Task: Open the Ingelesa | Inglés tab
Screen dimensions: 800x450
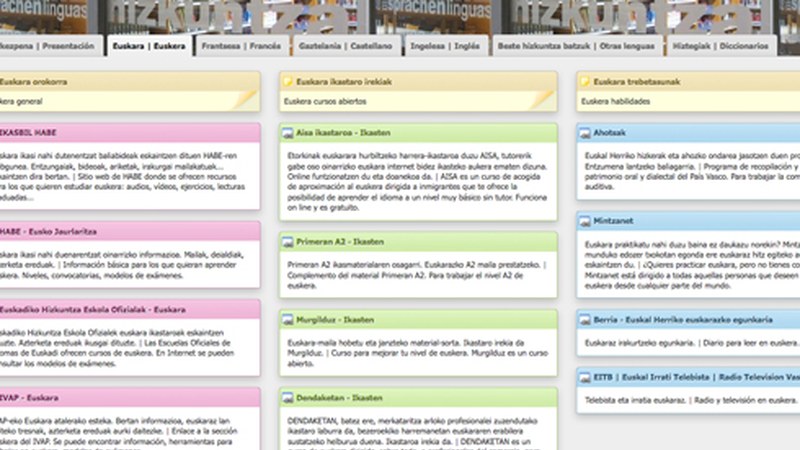Action: pos(445,46)
